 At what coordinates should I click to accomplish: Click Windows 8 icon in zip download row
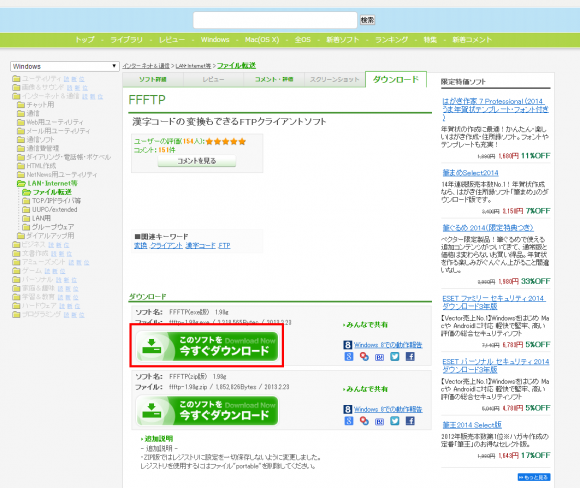pyautogui.click(x=347, y=409)
